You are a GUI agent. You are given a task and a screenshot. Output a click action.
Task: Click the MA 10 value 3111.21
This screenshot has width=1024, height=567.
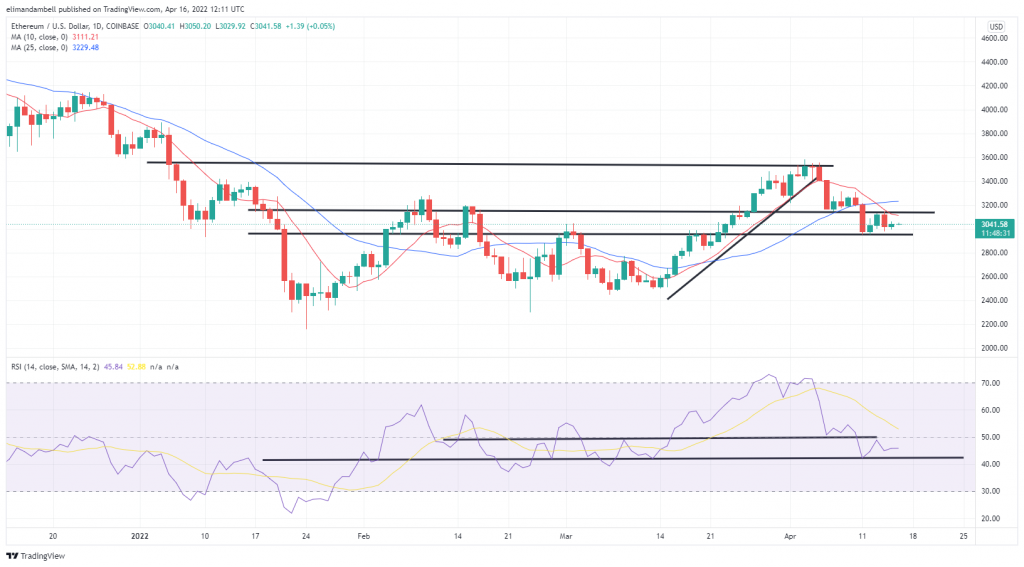click(85, 37)
